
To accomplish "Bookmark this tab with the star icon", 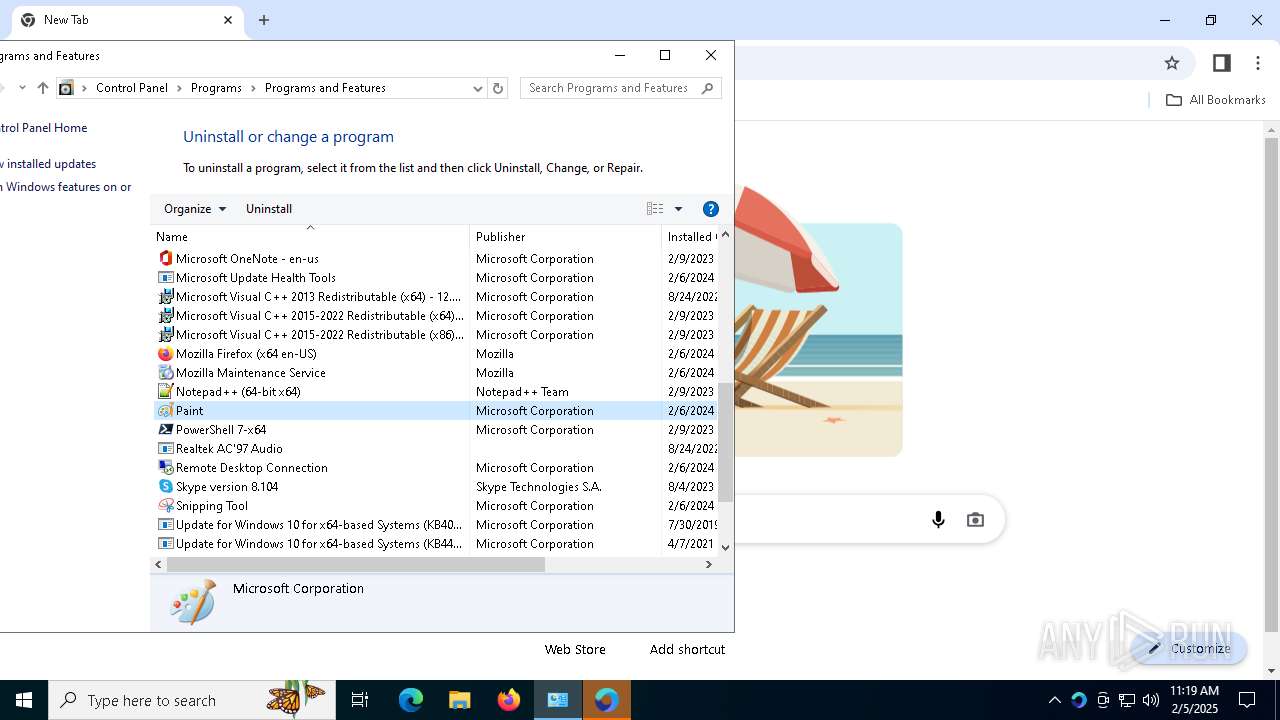I will click(1172, 63).
